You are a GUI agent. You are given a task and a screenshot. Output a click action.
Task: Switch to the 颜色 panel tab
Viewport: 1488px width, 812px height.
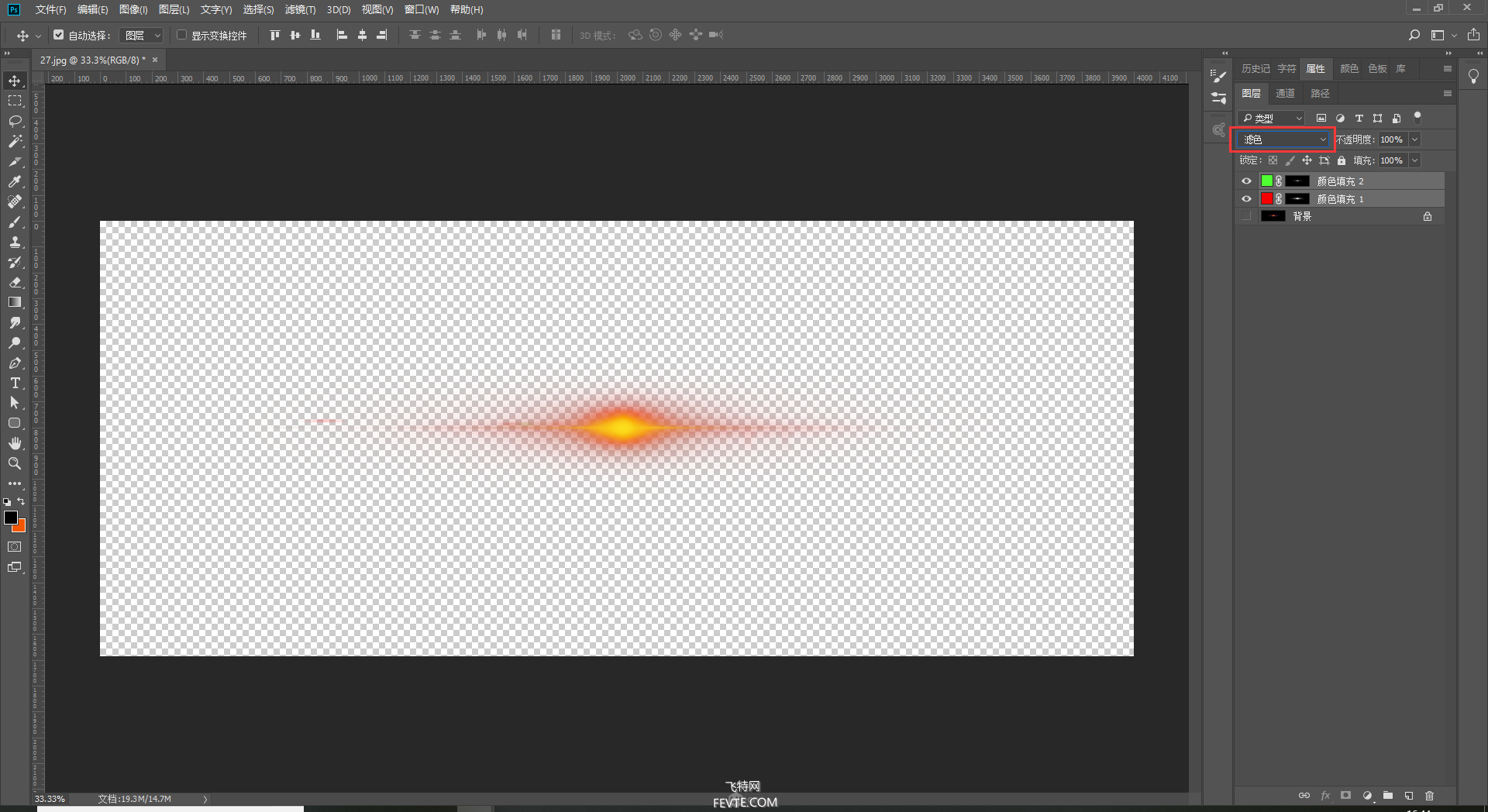tap(1349, 69)
